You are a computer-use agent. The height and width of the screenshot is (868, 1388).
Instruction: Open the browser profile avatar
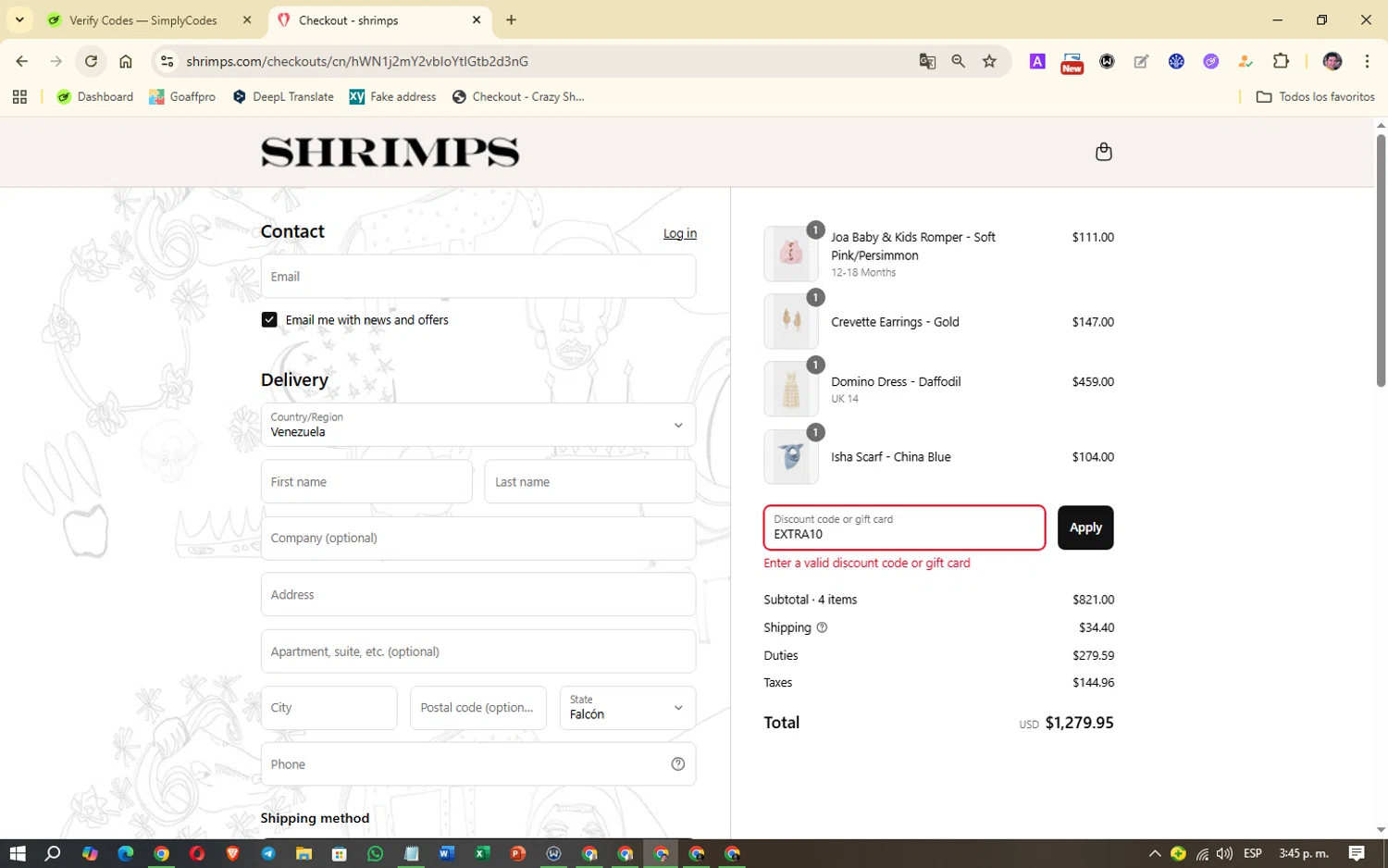1332,61
